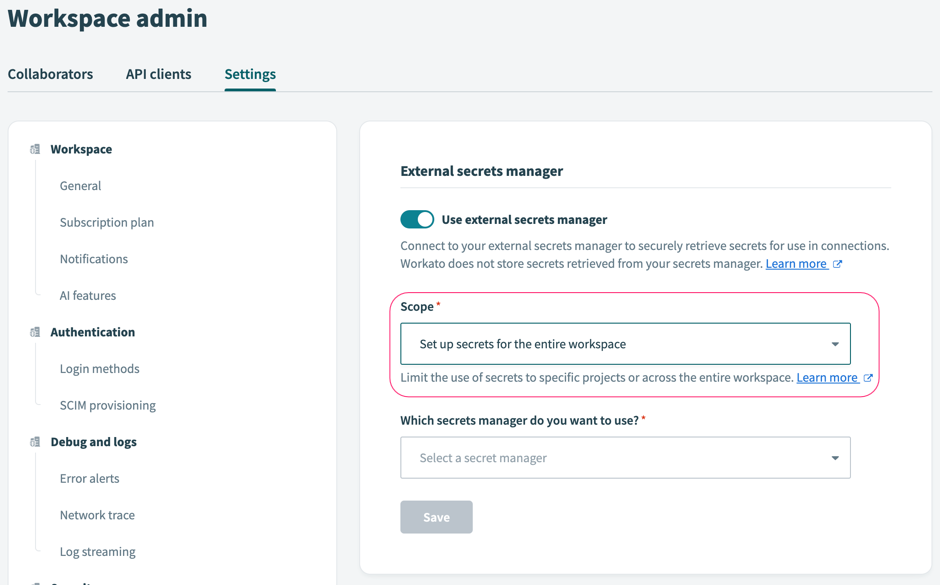This screenshot has width=940, height=585.
Task: Click the building icon beside Workspace heading
Action: [35, 148]
